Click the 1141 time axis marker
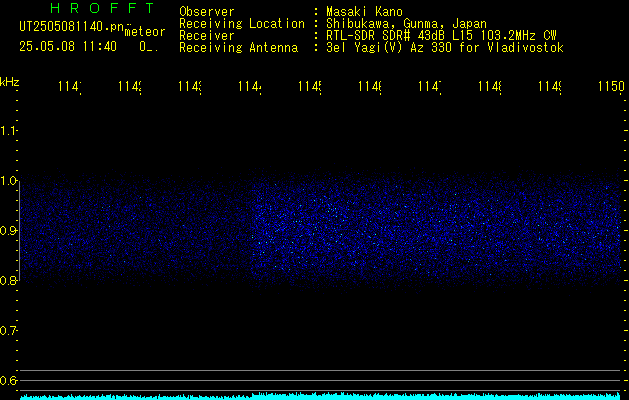 pos(70,86)
